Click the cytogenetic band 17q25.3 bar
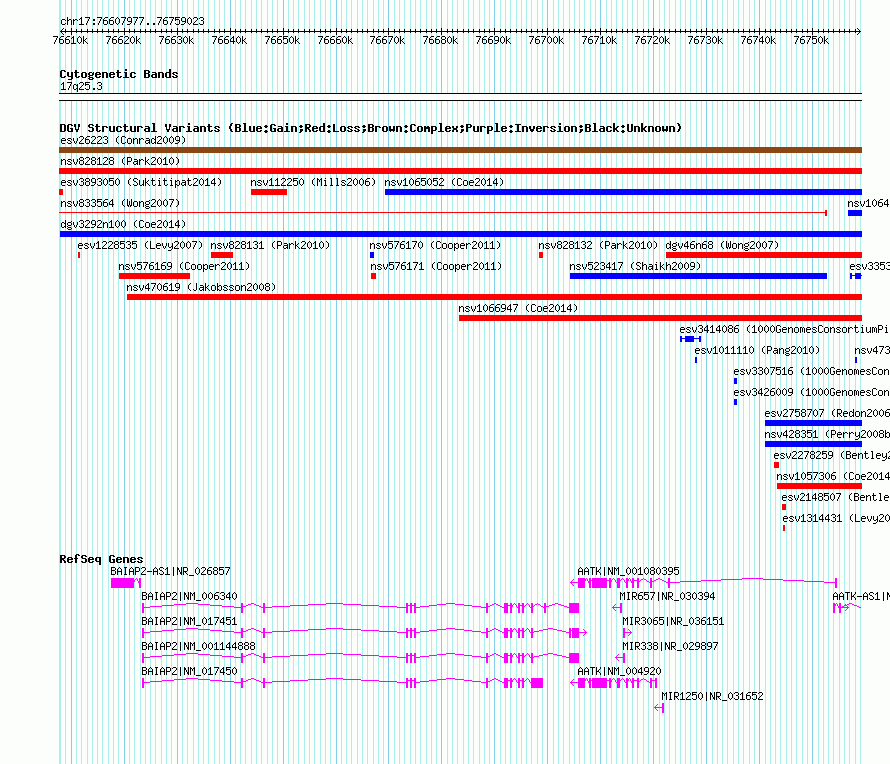 [x=460, y=97]
